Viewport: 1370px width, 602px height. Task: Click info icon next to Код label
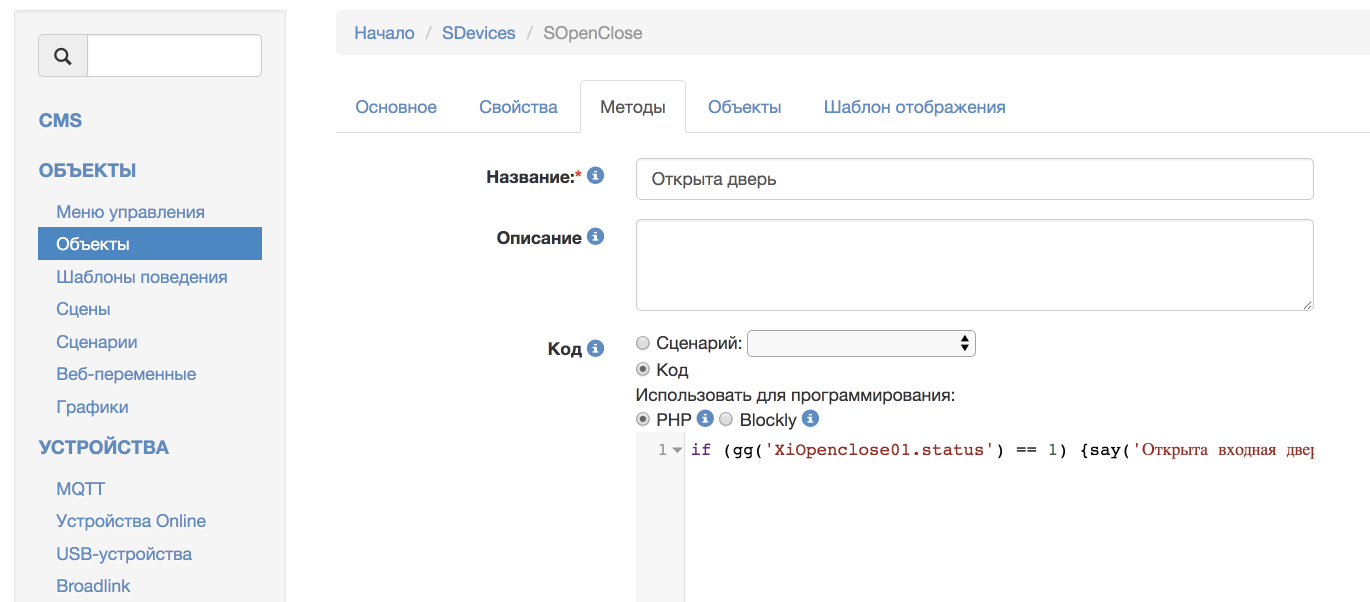click(596, 348)
